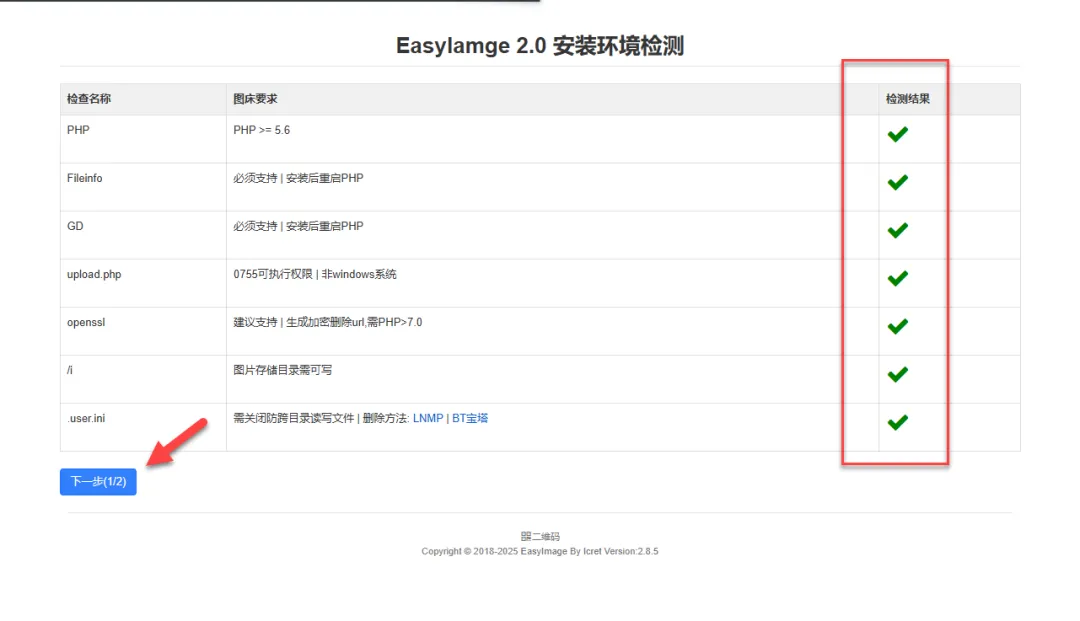Click the 检查名称 column header
This screenshot has height=621, width=1080.
click(89, 99)
